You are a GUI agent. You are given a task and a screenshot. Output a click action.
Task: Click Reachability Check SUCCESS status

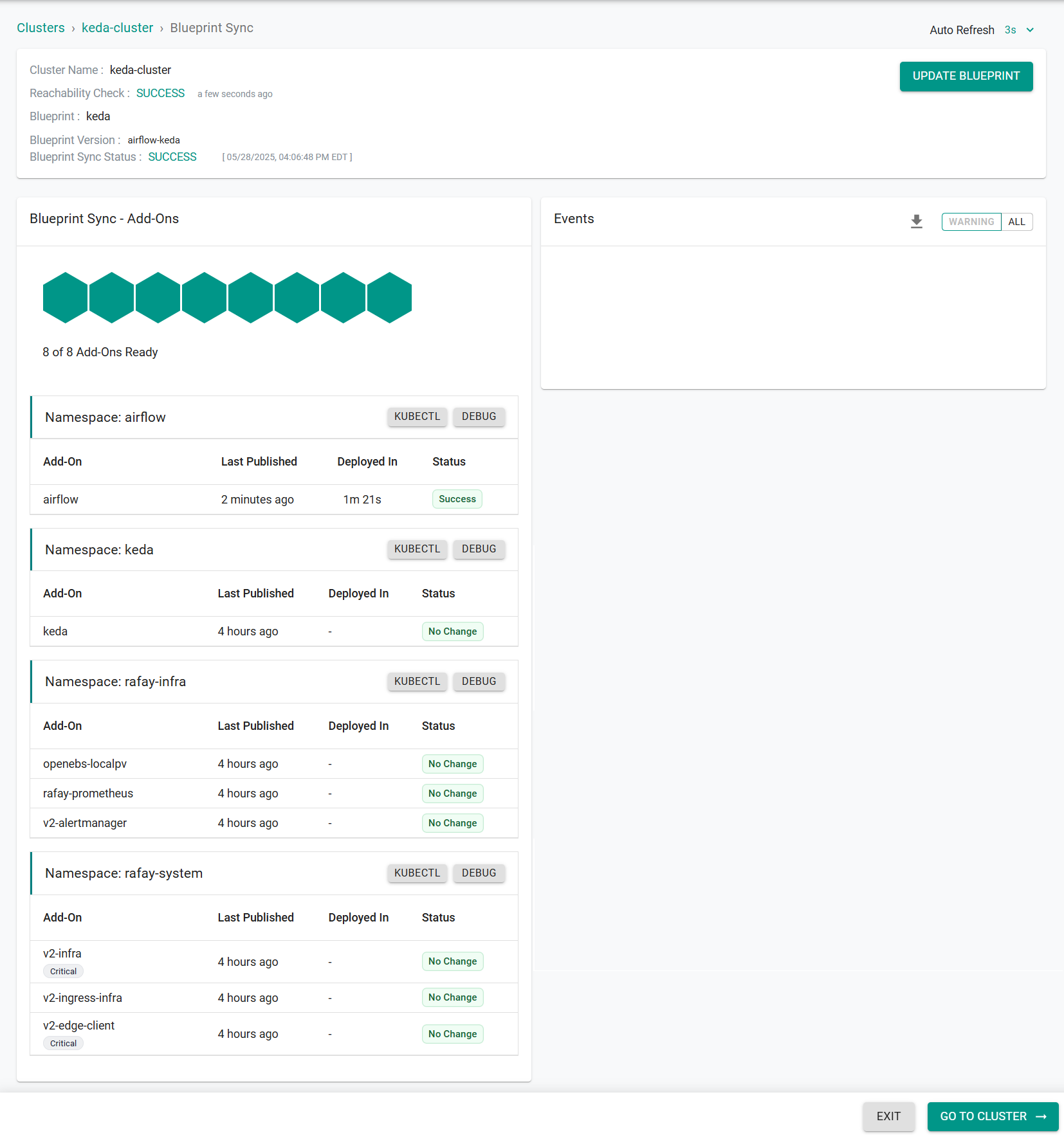coord(160,93)
